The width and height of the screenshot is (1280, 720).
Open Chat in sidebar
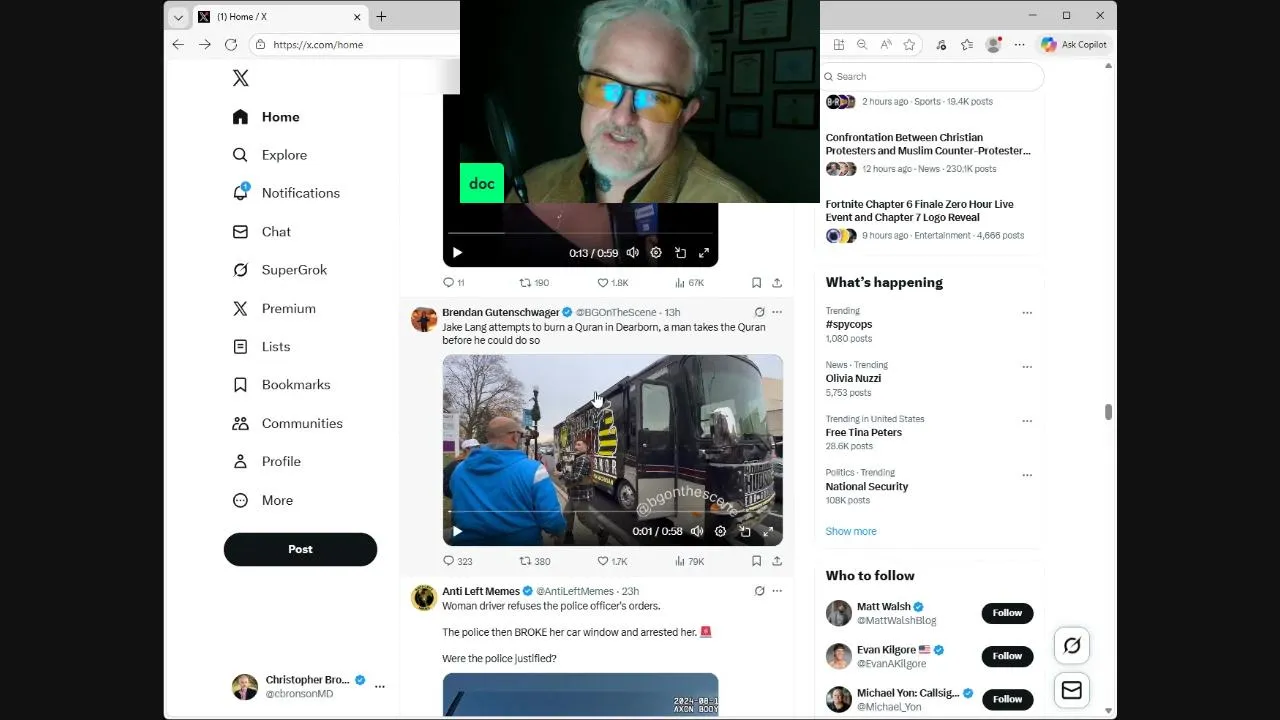coord(262,232)
